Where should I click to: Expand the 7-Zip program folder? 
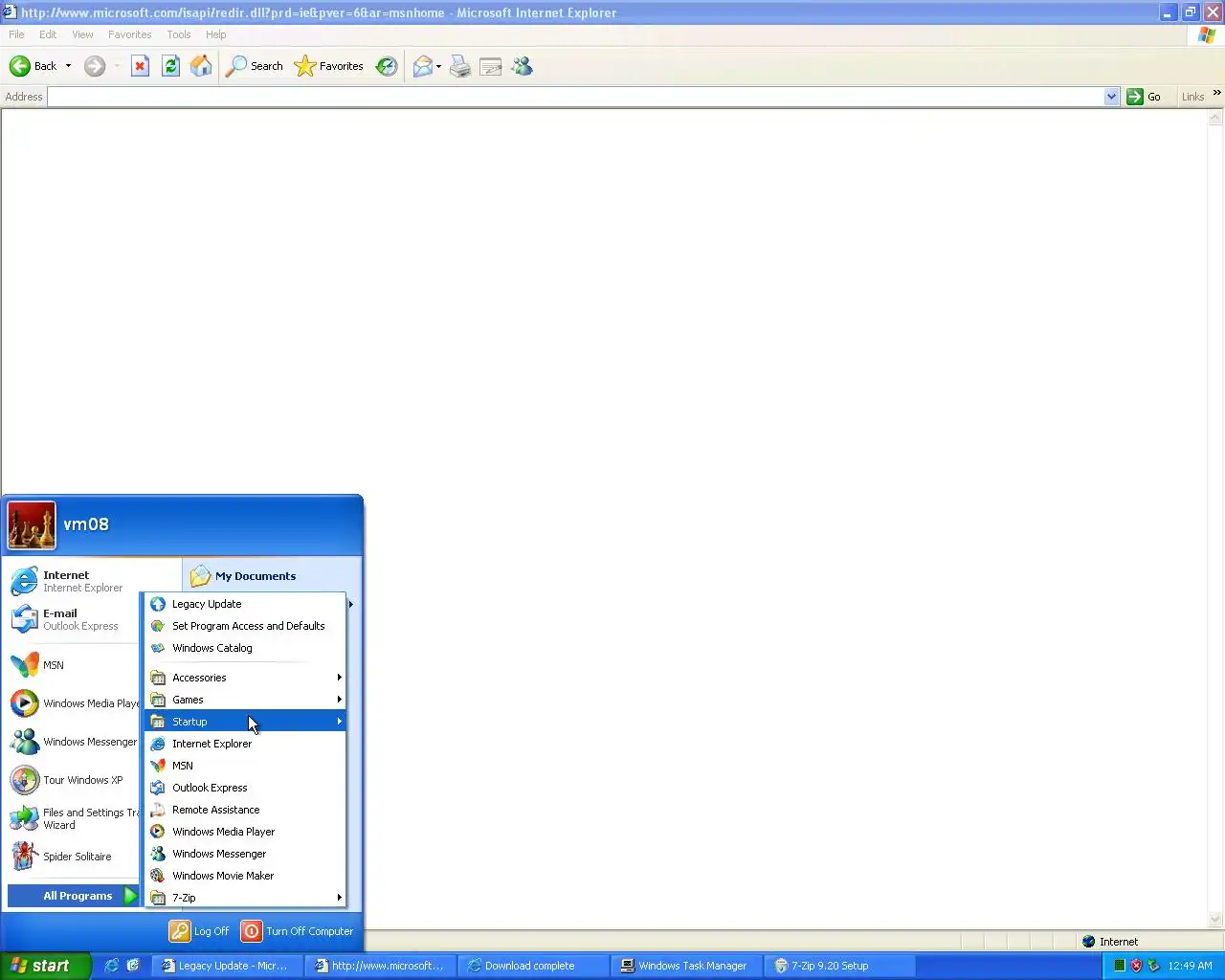pyautogui.click(x=245, y=898)
